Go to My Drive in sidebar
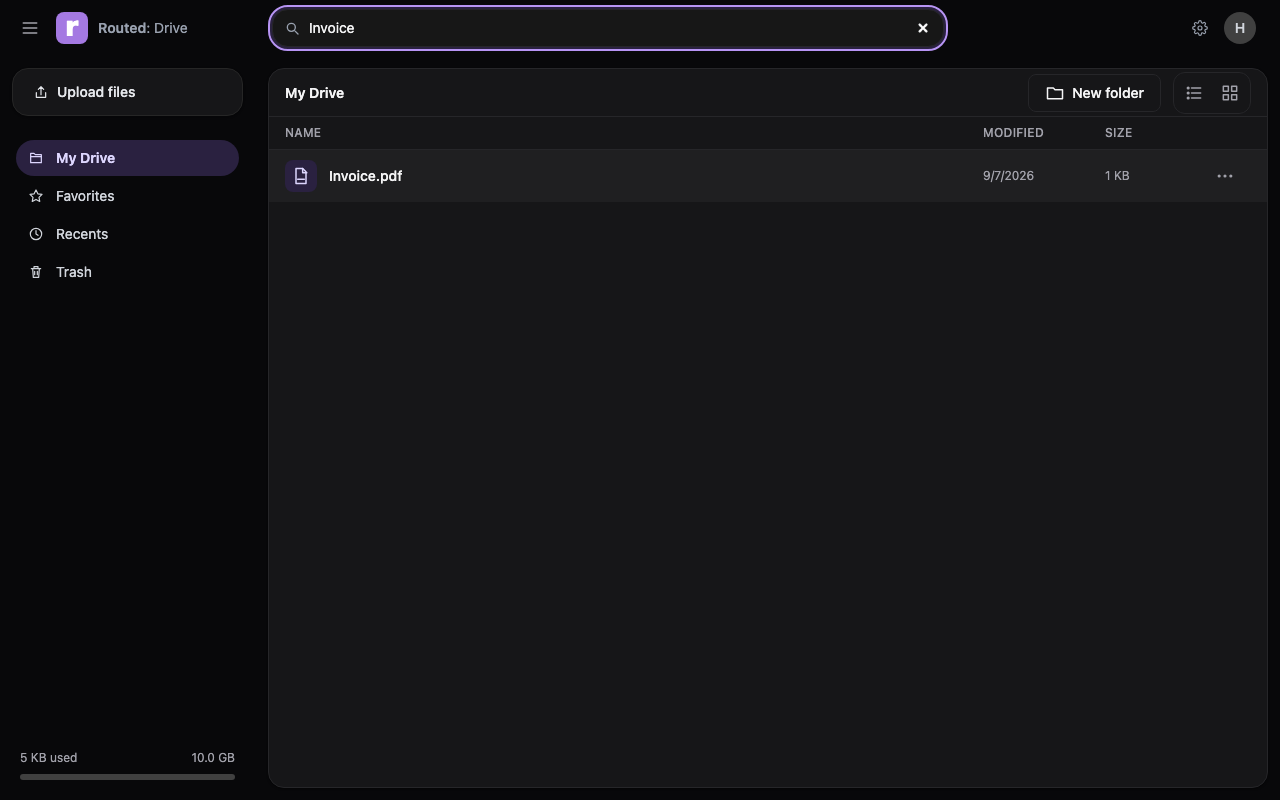Image resolution: width=1280 pixels, height=800 pixels. point(127,158)
